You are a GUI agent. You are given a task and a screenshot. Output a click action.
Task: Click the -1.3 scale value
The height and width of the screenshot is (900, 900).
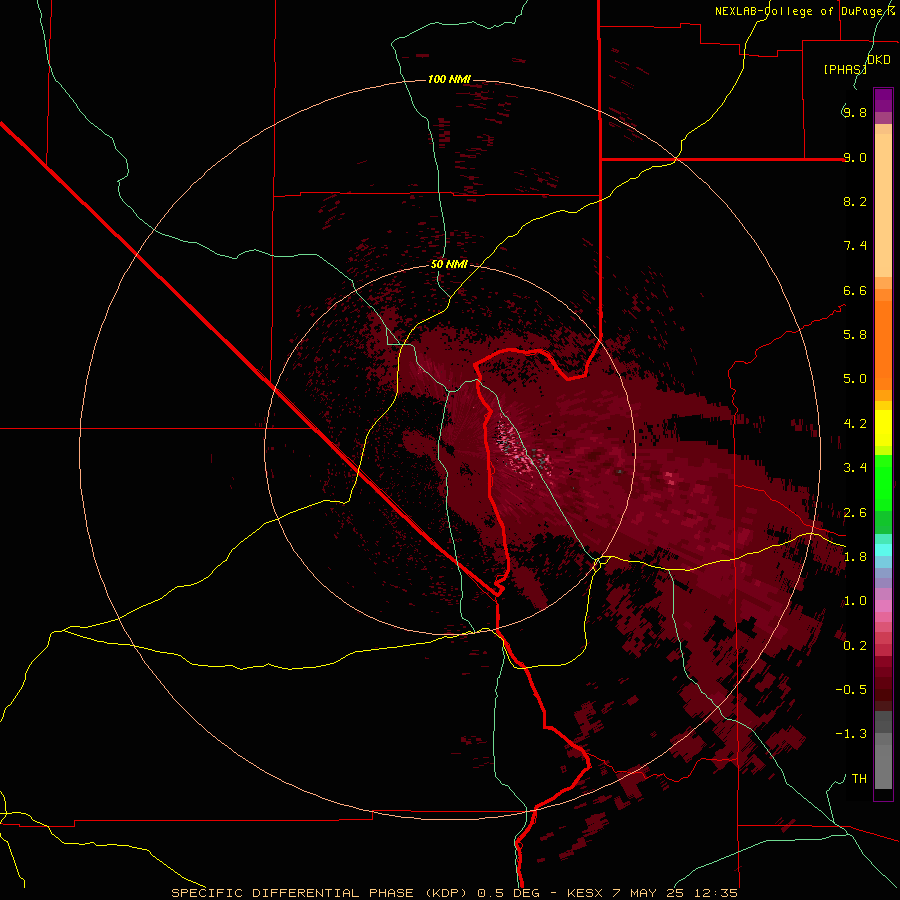point(851,734)
